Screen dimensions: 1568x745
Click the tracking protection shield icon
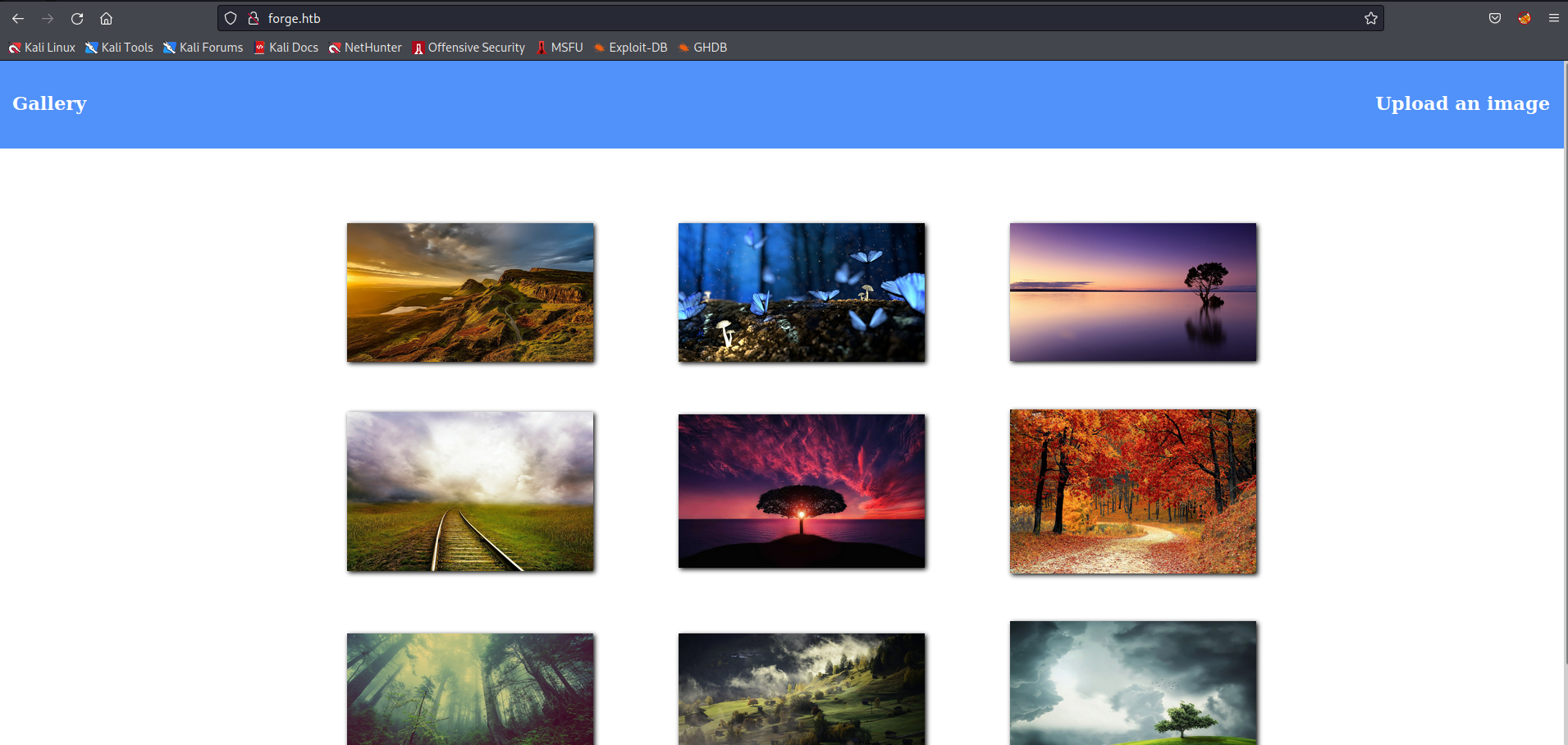coord(230,17)
